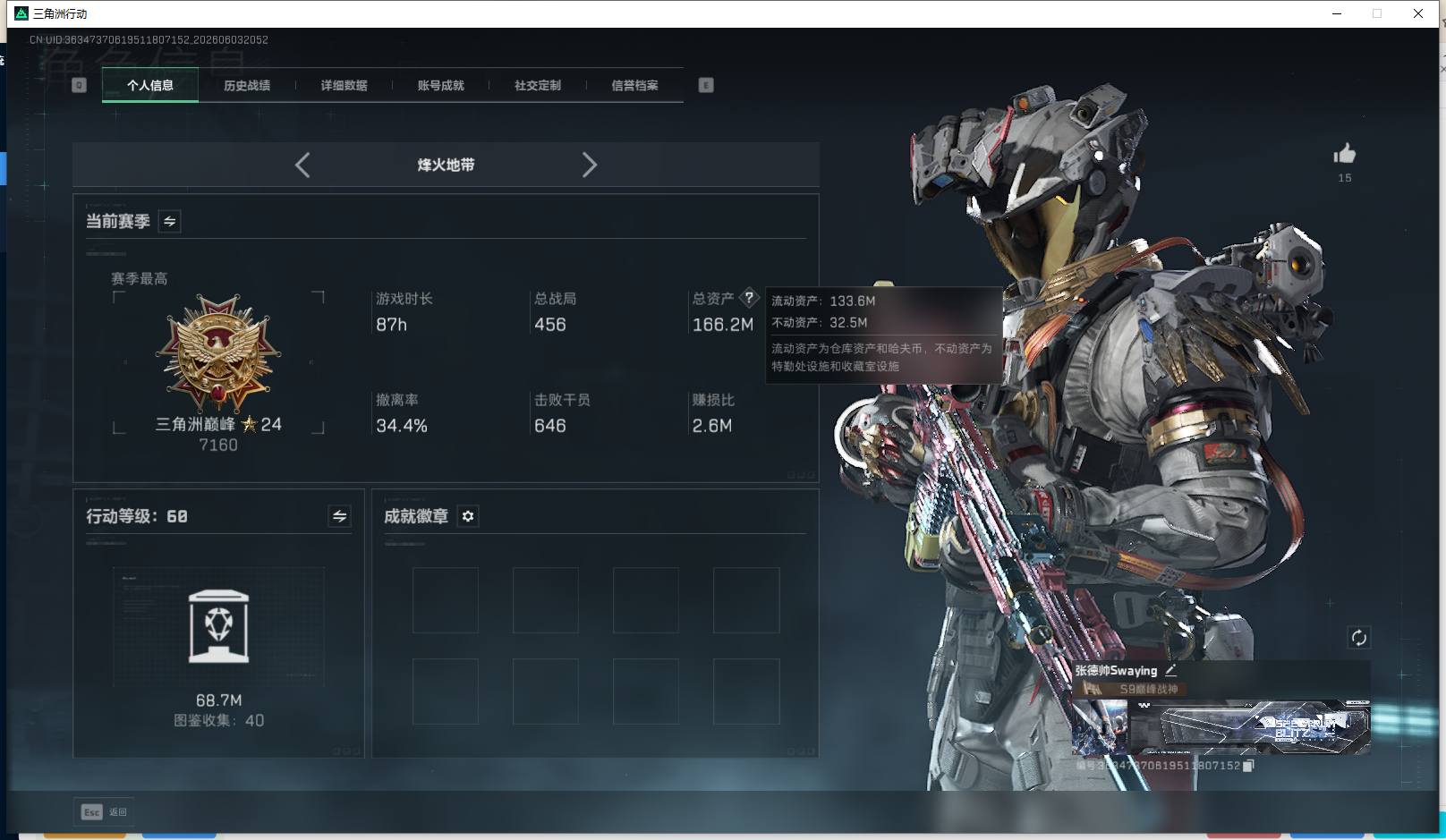Screen dimensions: 1446x840
Task: Click the Esc 返回 back button
Action: tap(104, 812)
